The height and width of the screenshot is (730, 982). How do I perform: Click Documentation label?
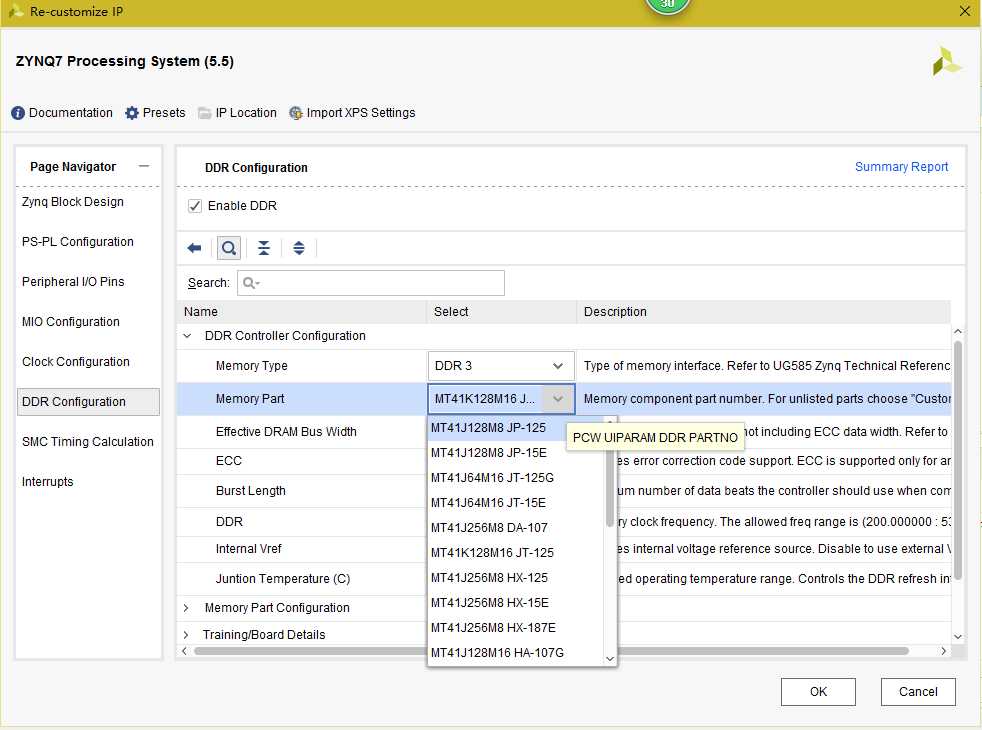click(x=71, y=113)
